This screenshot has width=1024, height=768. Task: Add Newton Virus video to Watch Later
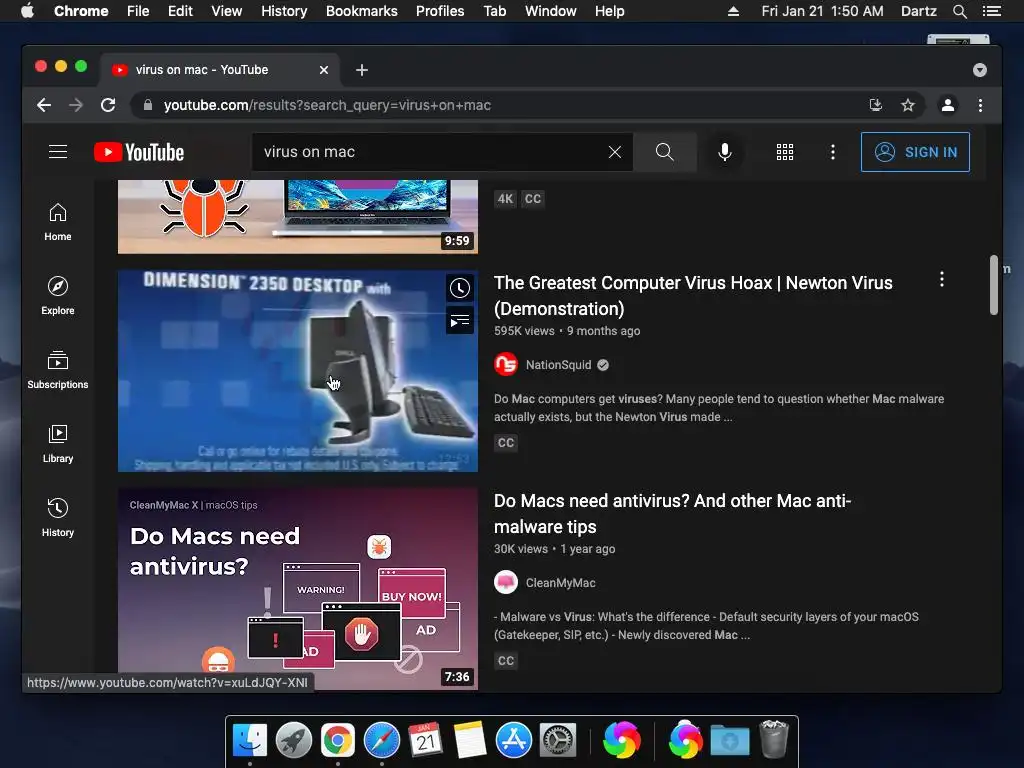[460, 288]
